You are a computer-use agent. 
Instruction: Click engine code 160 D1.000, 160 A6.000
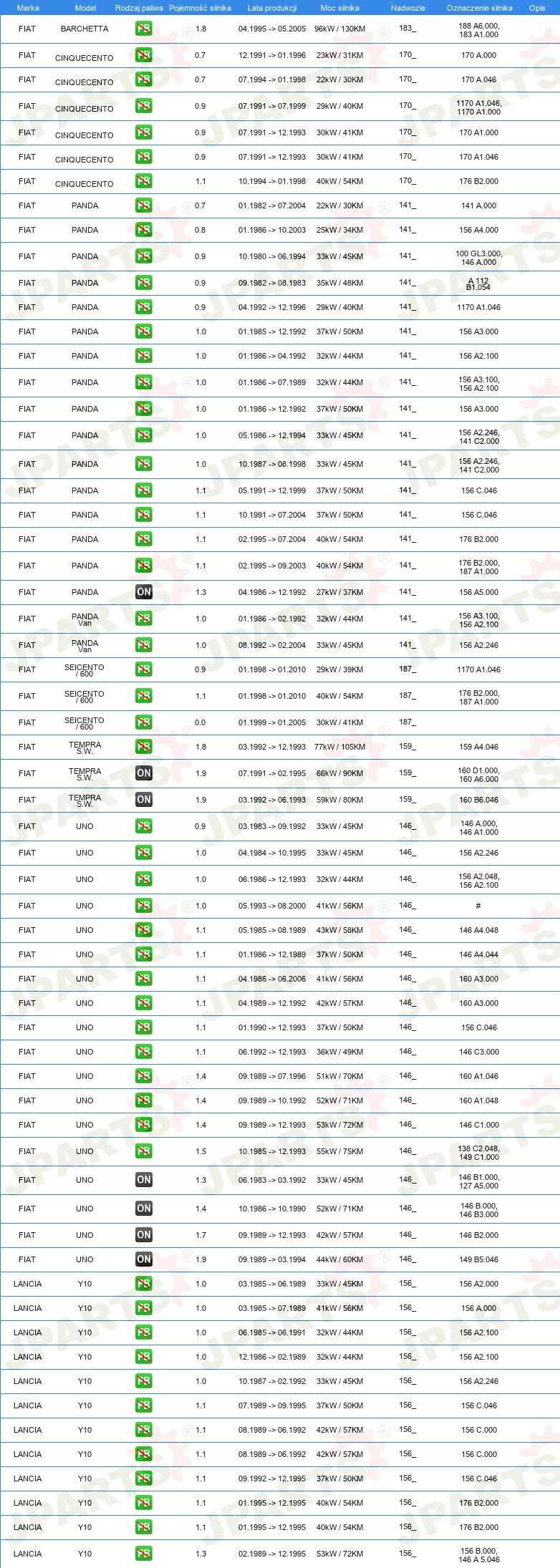(x=479, y=775)
